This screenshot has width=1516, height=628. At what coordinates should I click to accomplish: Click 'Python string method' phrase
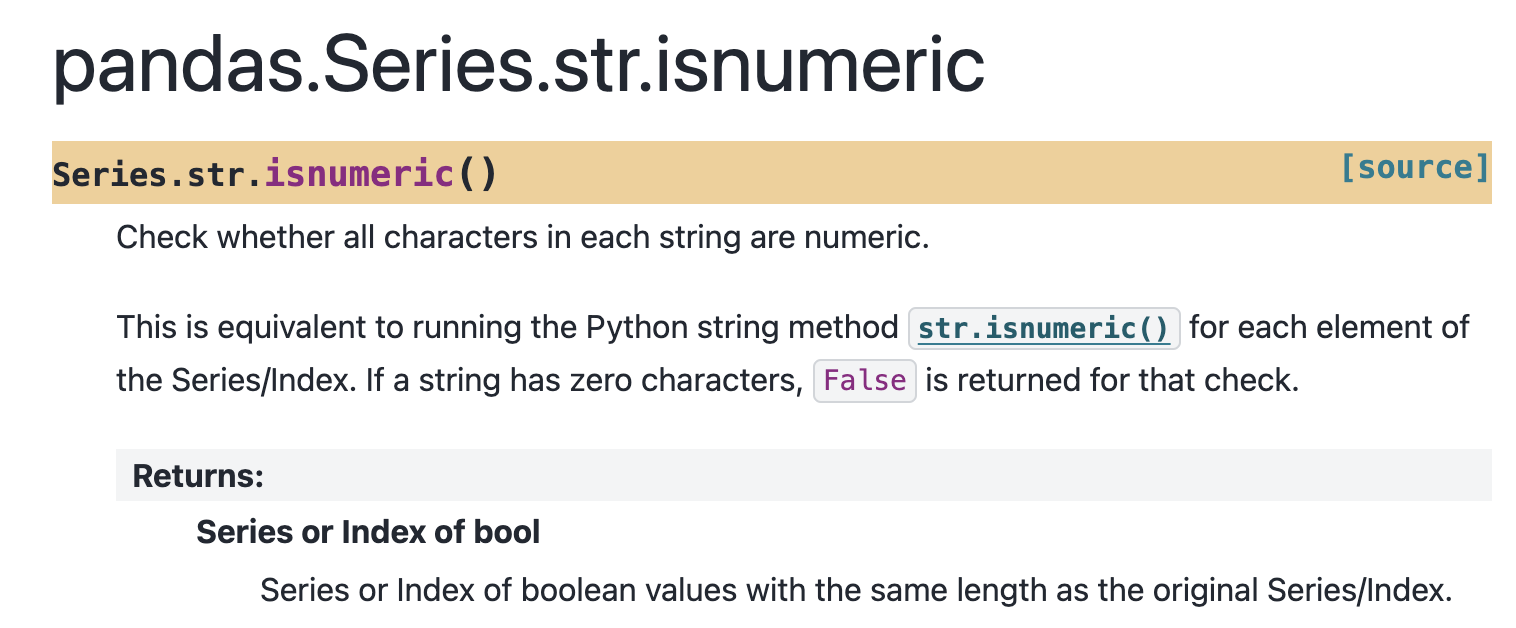[741, 328]
